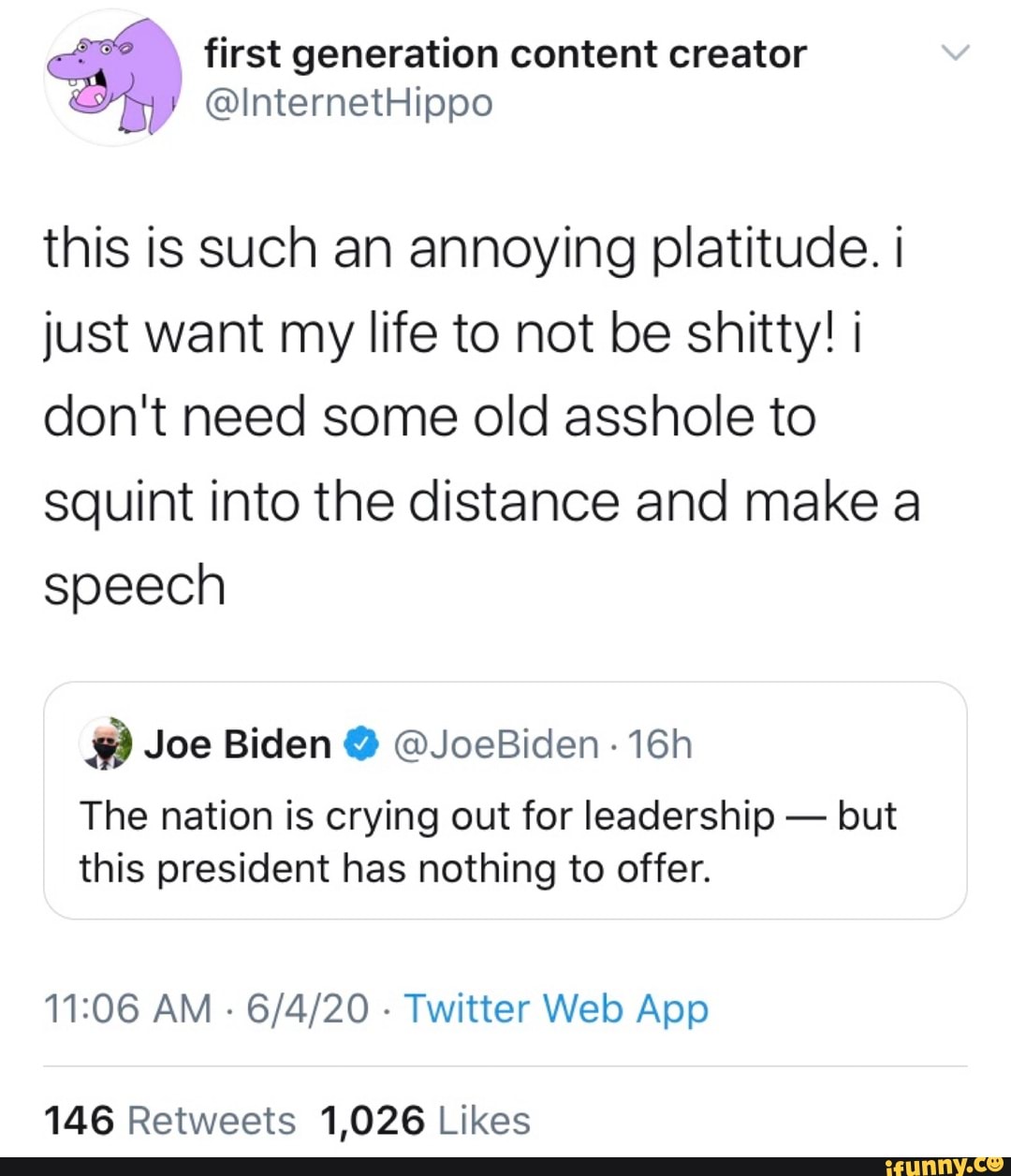Click the 11:06 AM · 6/4/20 timestamp
Viewport: 1011px width, 1176px height.
(207, 1009)
